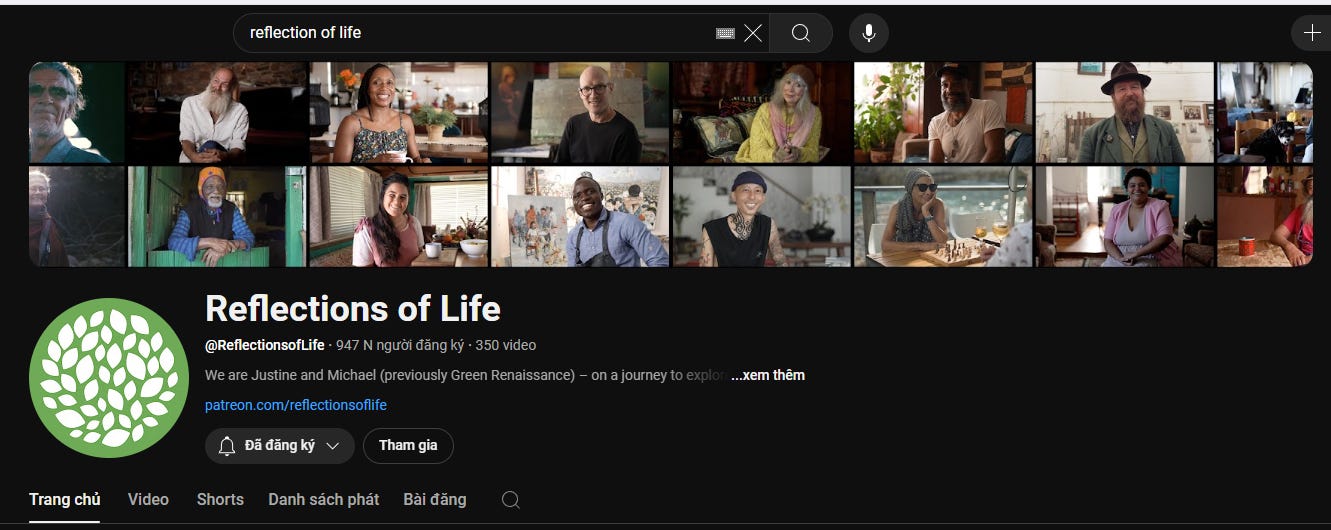Click the plus create button

coord(1312,33)
